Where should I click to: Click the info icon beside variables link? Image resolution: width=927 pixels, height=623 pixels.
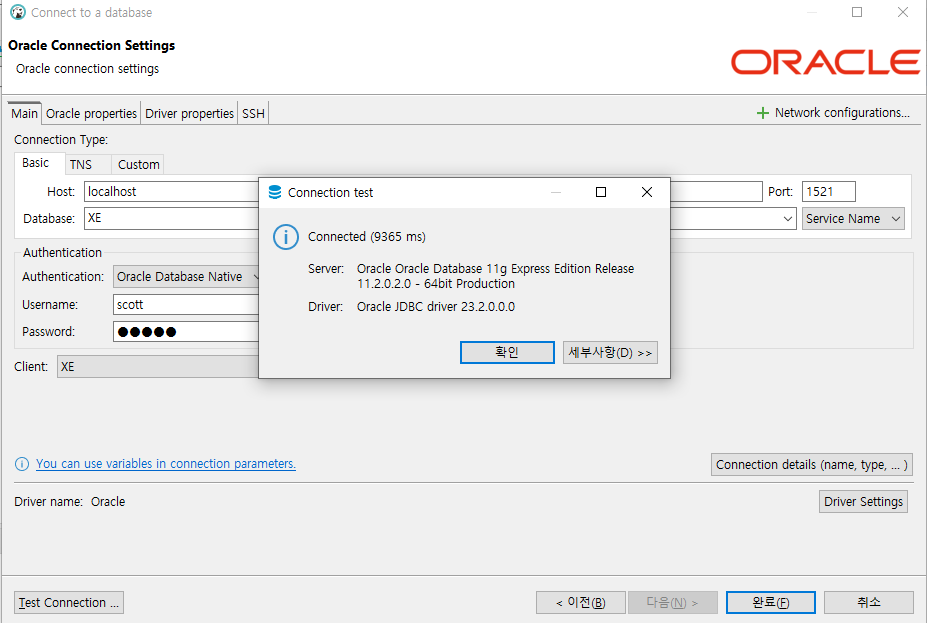22,464
